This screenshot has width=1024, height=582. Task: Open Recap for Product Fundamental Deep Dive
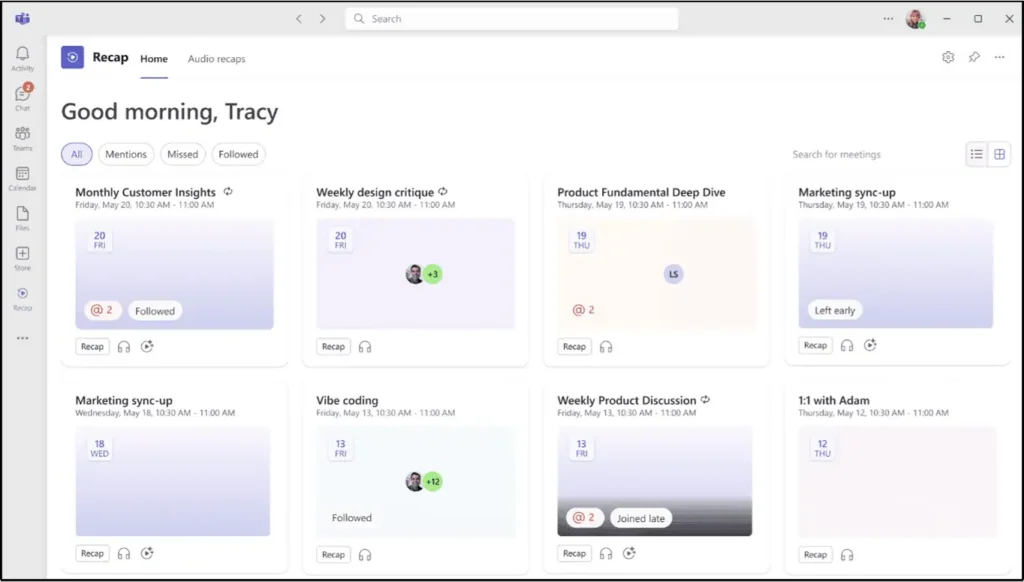click(574, 347)
